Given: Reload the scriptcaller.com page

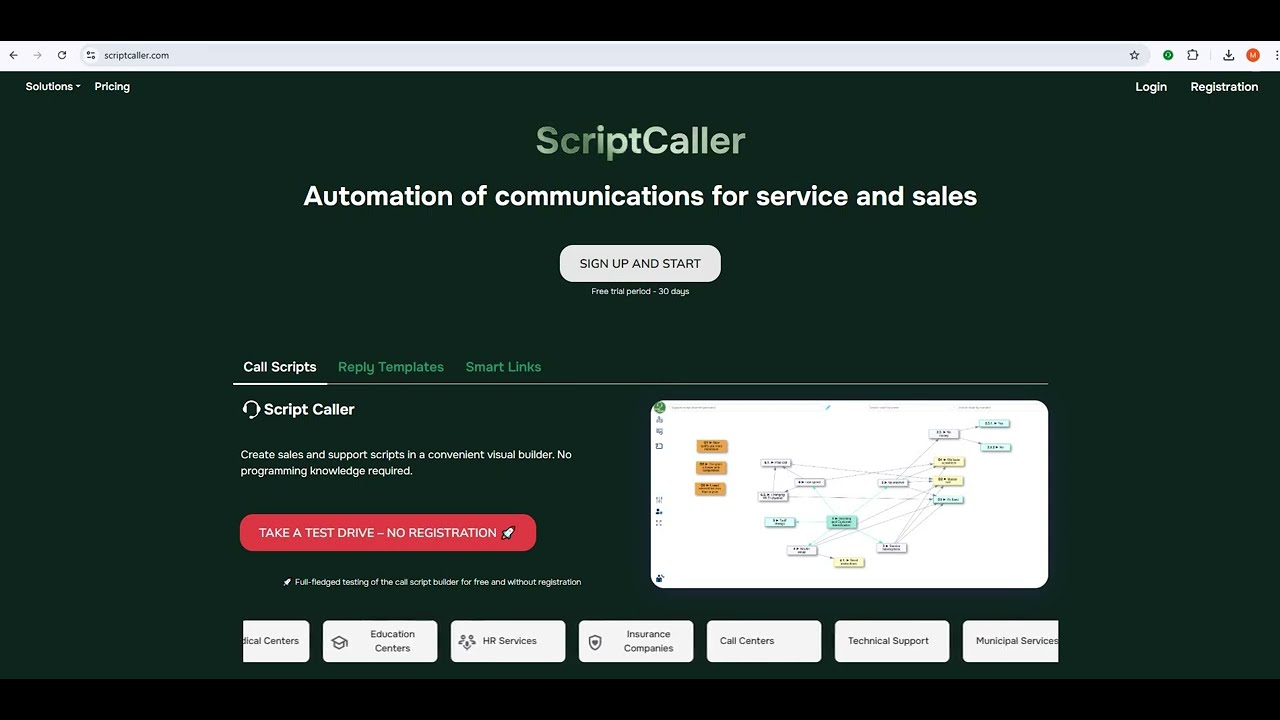Looking at the screenshot, I should pos(62,55).
